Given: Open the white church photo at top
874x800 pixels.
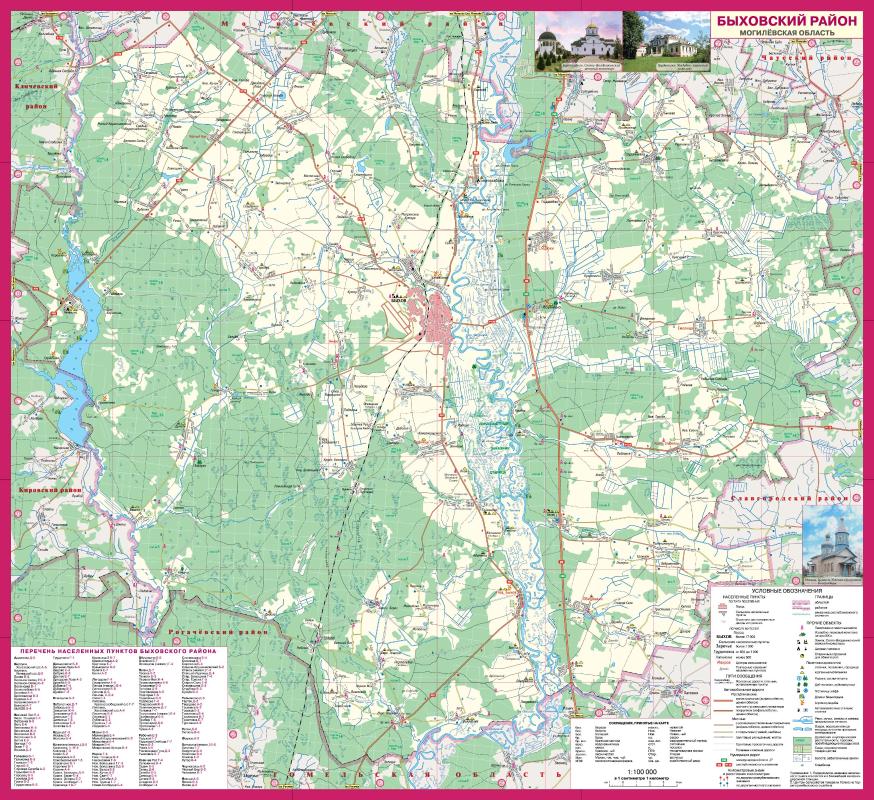Looking at the screenshot, I should (580, 42).
